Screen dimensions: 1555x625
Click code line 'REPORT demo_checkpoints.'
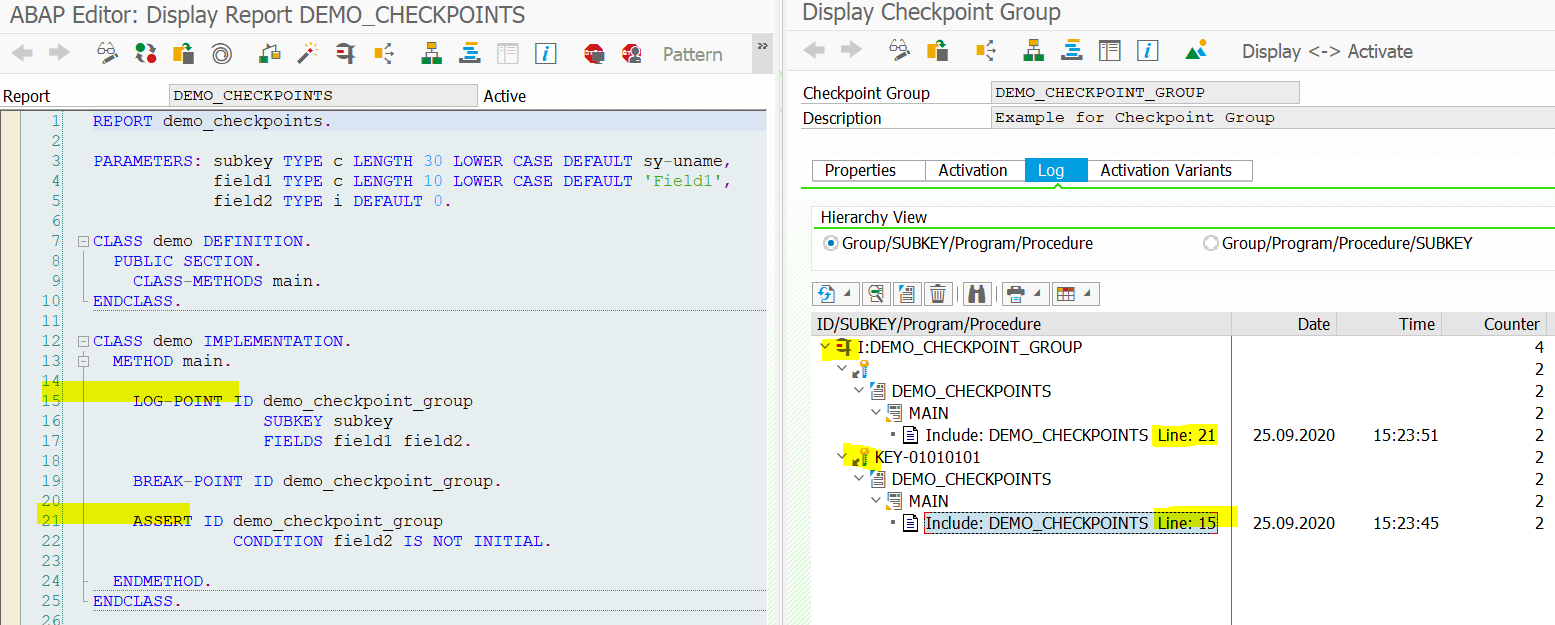tap(212, 121)
